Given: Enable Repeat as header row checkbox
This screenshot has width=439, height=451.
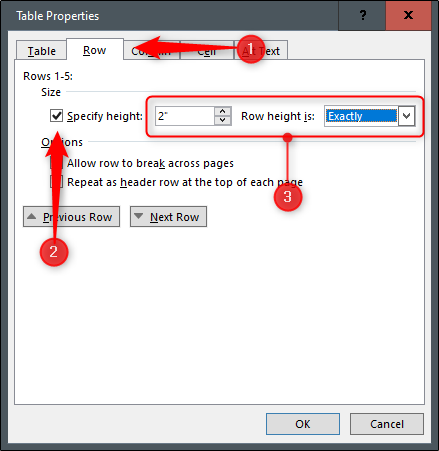Looking at the screenshot, I should point(56,182).
